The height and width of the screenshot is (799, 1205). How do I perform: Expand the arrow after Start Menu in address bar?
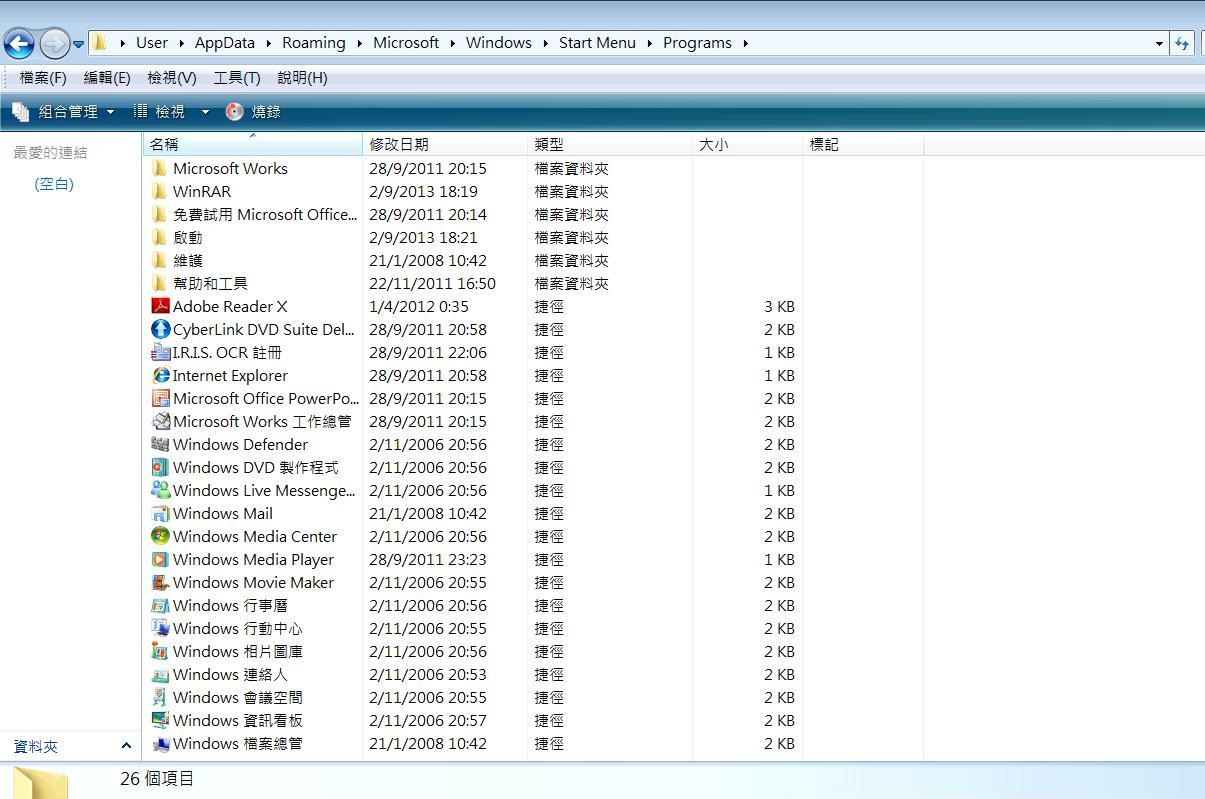(x=649, y=43)
